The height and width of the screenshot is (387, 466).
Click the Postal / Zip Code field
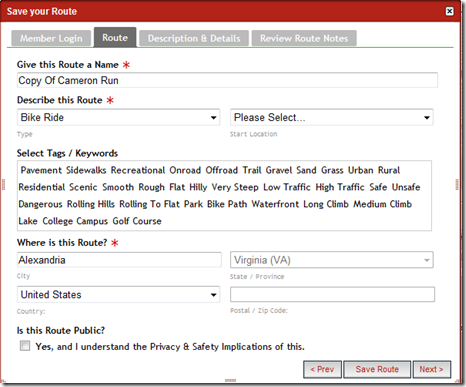[x=332, y=294]
